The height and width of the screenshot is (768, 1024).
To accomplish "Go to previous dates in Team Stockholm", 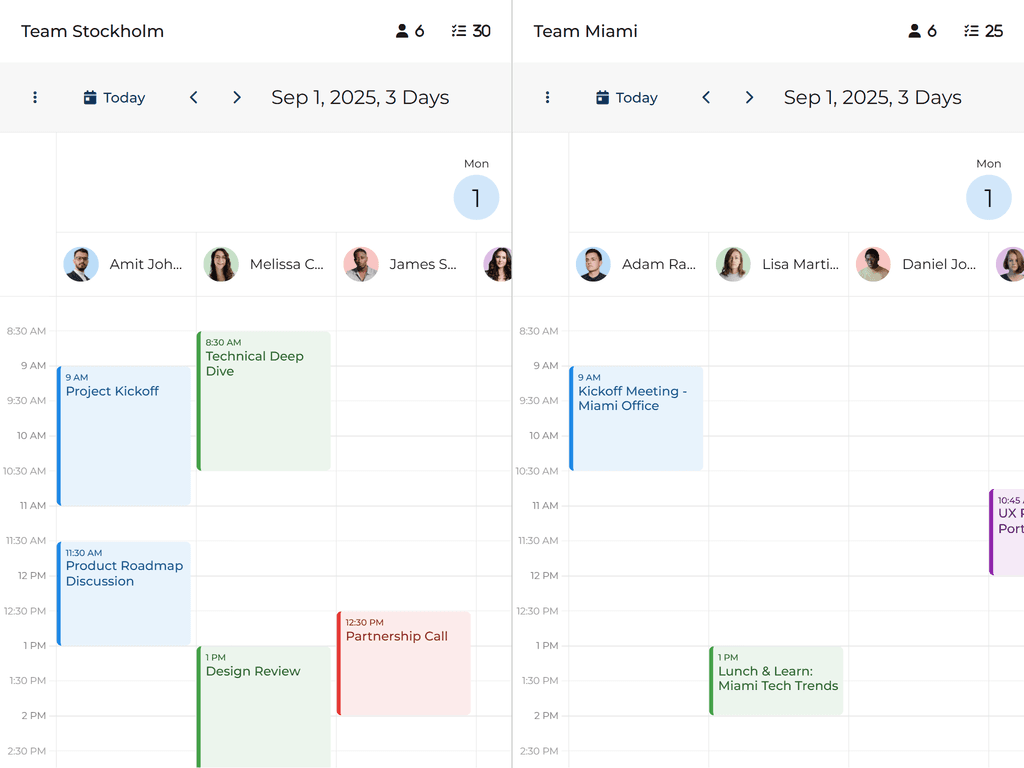I will tap(194, 98).
